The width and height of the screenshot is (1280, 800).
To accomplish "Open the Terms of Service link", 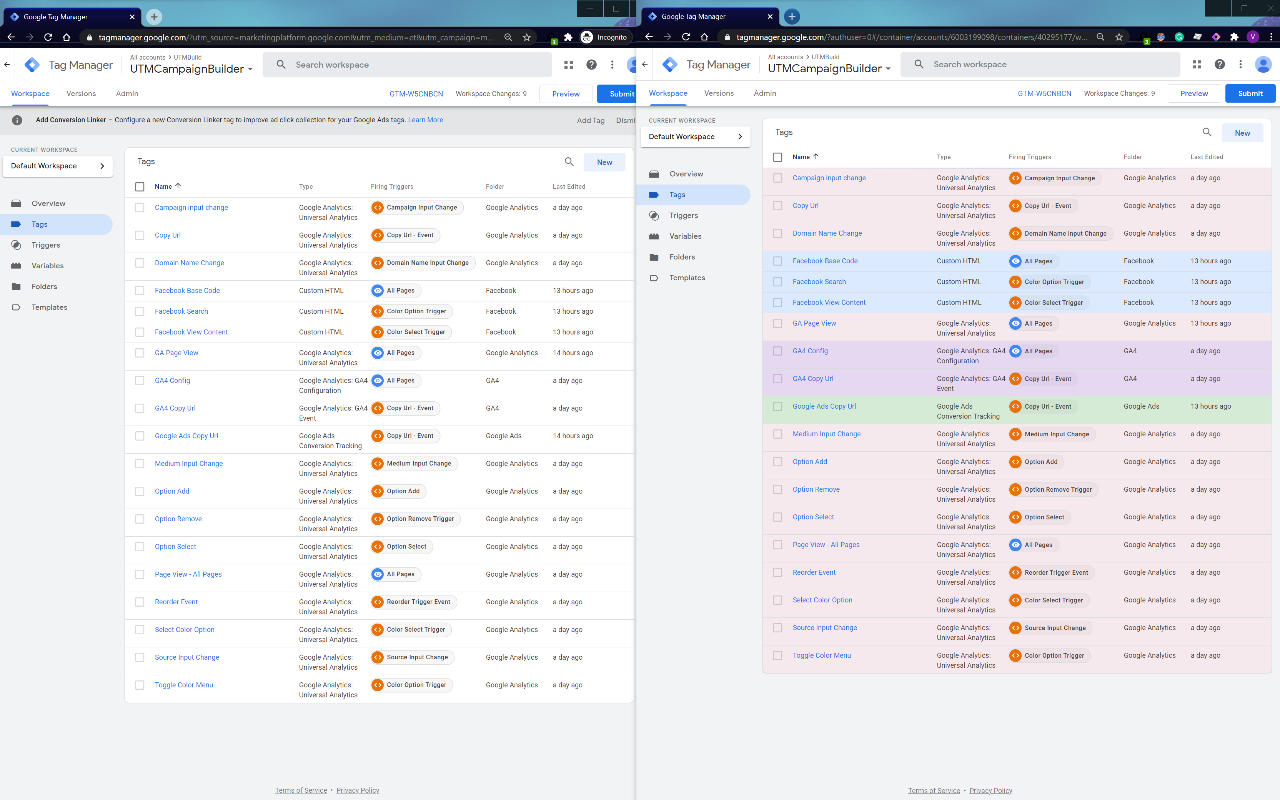I will click(933, 789).
